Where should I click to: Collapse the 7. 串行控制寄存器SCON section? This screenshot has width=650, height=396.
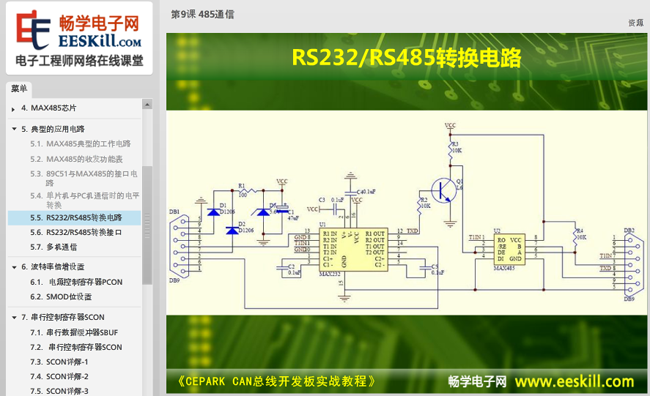(14, 317)
